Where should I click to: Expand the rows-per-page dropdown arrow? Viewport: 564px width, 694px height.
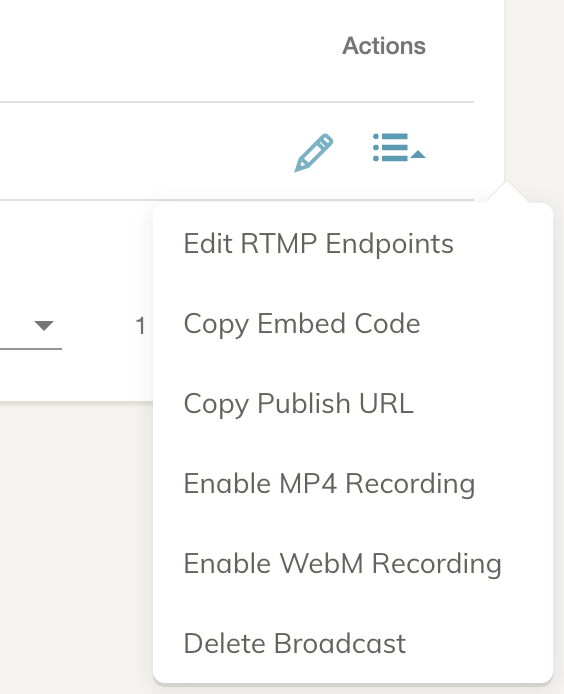pyautogui.click(x=44, y=326)
